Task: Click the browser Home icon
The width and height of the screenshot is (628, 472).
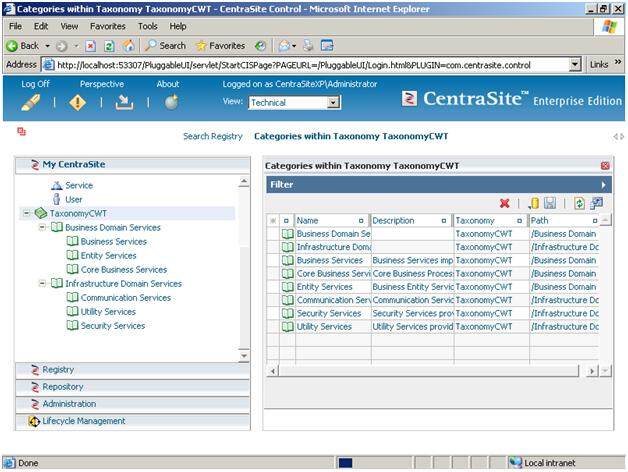Action: (x=129, y=46)
